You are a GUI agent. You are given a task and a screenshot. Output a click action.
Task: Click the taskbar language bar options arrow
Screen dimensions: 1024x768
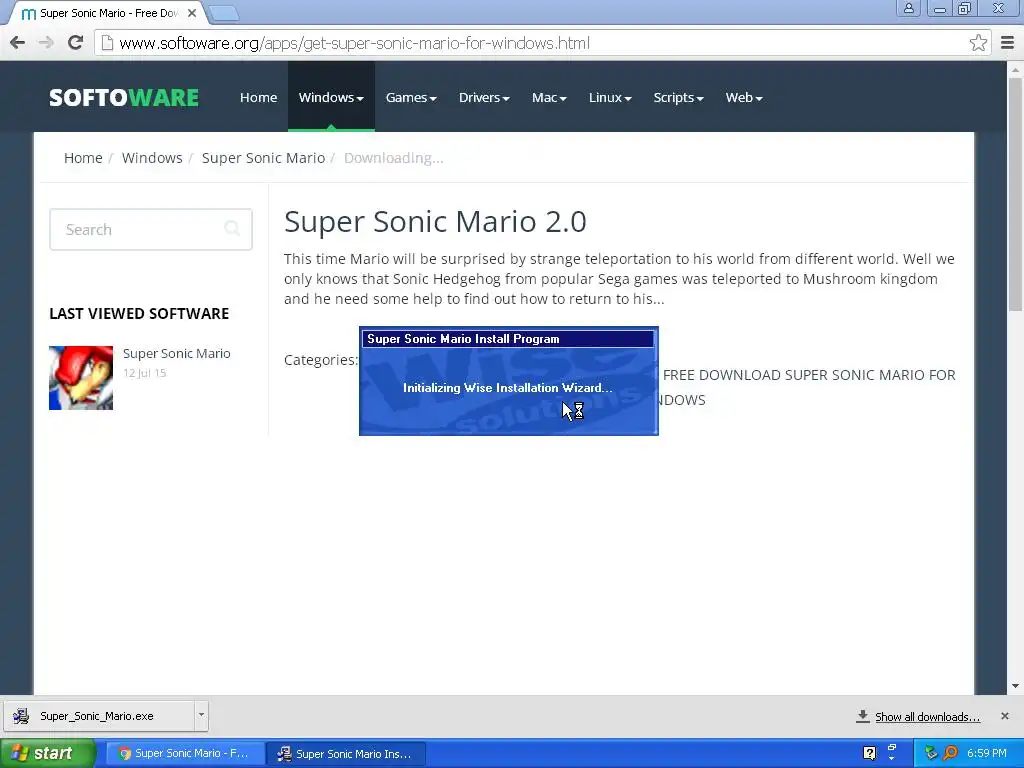892,759
